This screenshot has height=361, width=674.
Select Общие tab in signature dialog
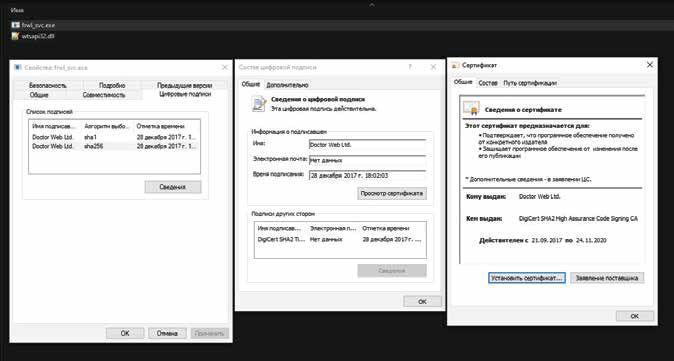[x=251, y=84]
